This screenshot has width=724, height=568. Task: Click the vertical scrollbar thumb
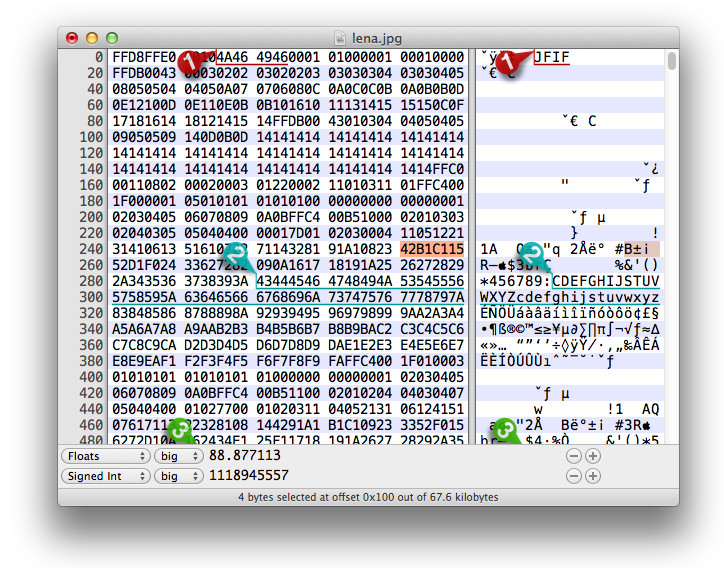point(672,60)
